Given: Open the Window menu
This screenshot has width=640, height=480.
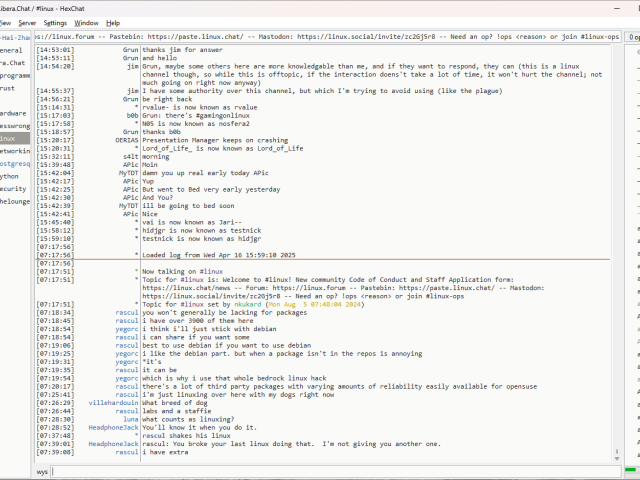Looking at the screenshot, I should (87, 22).
